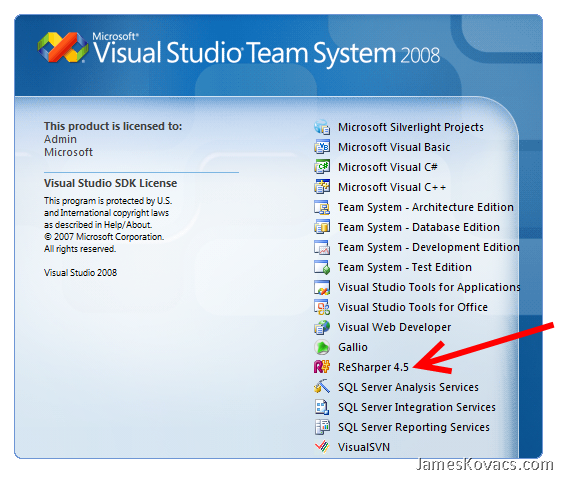
Task: Click the Team System Architecture Edition icon
Action: [322, 207]
